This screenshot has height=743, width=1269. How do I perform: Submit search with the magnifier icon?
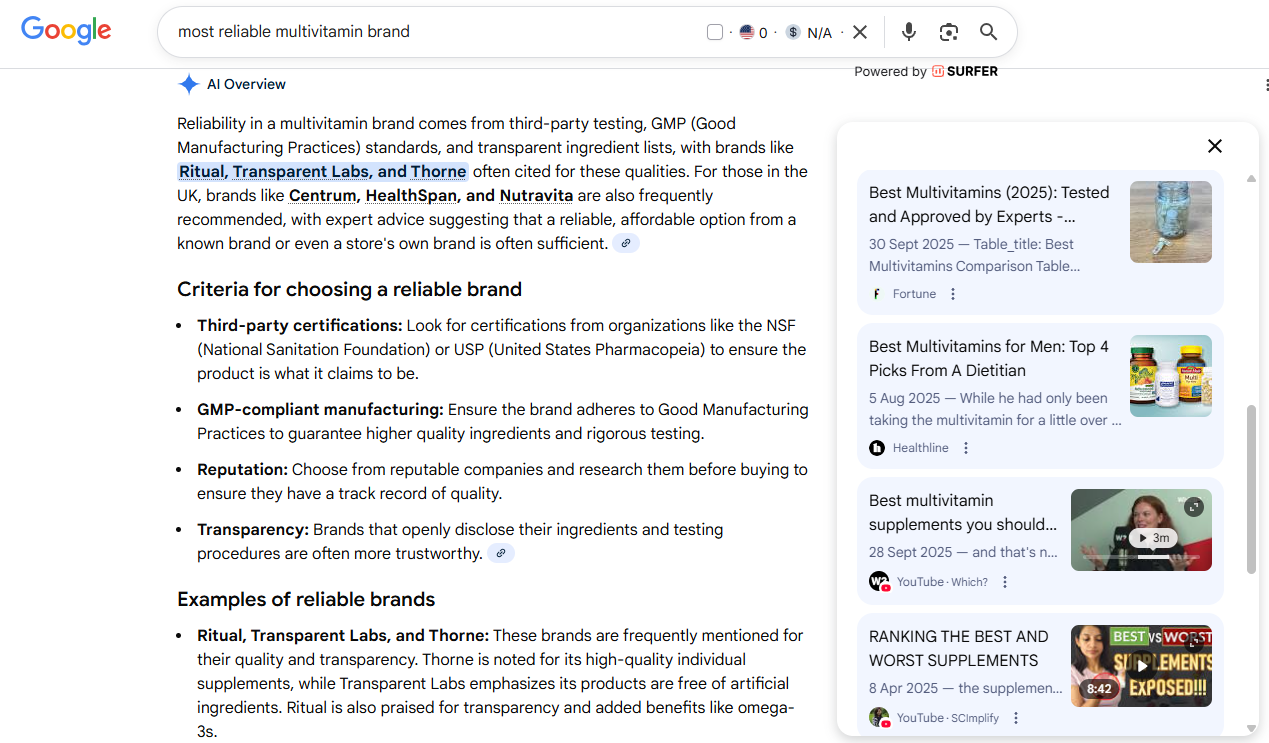coord(988,32)
